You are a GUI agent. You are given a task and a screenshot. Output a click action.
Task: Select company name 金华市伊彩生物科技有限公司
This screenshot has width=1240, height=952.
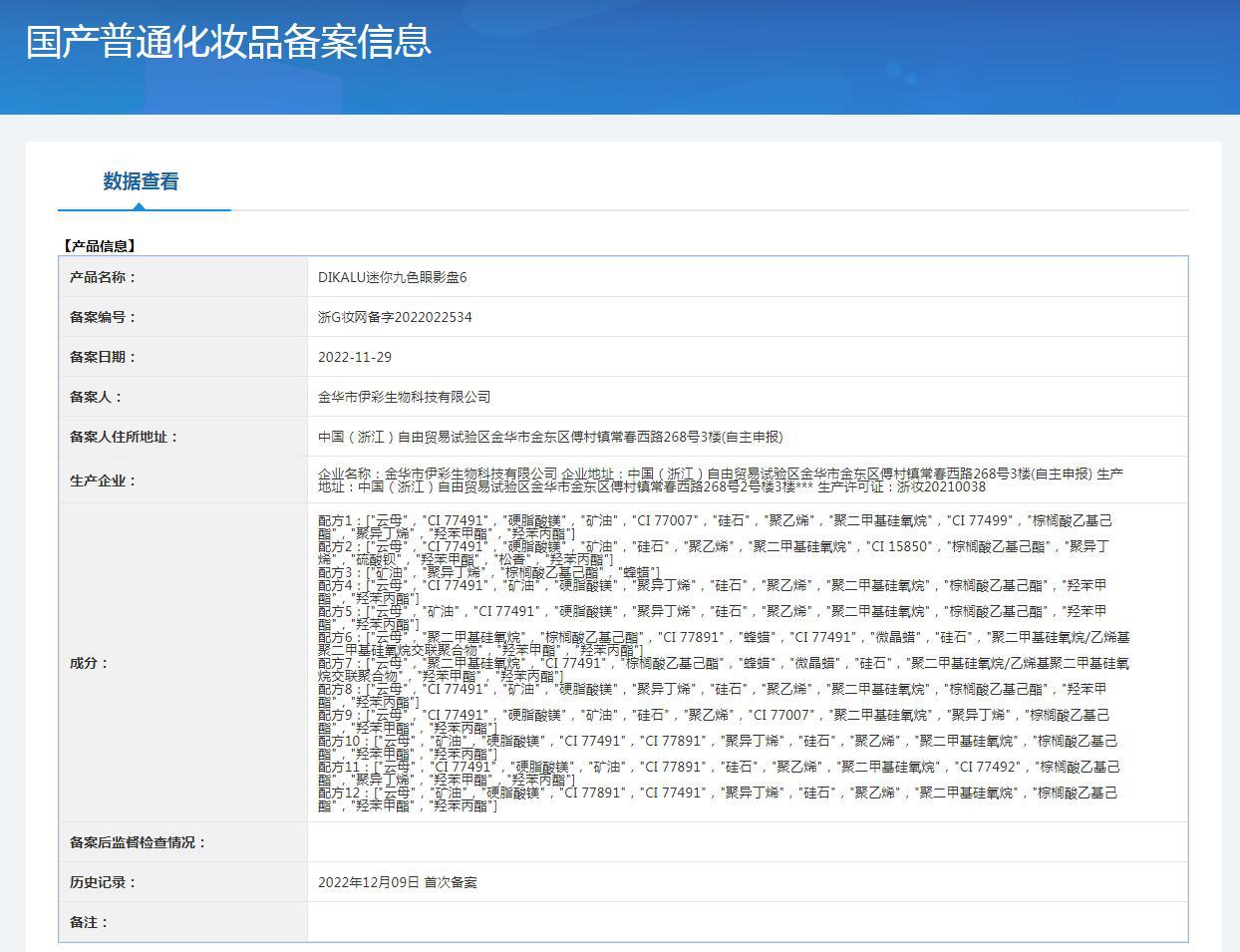pos(405,397)
